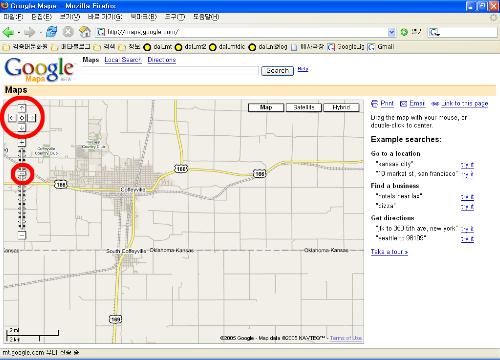Switch map view to Hybrid
Viewport: 500px width, 360px height.
click(x=341, y=107)
